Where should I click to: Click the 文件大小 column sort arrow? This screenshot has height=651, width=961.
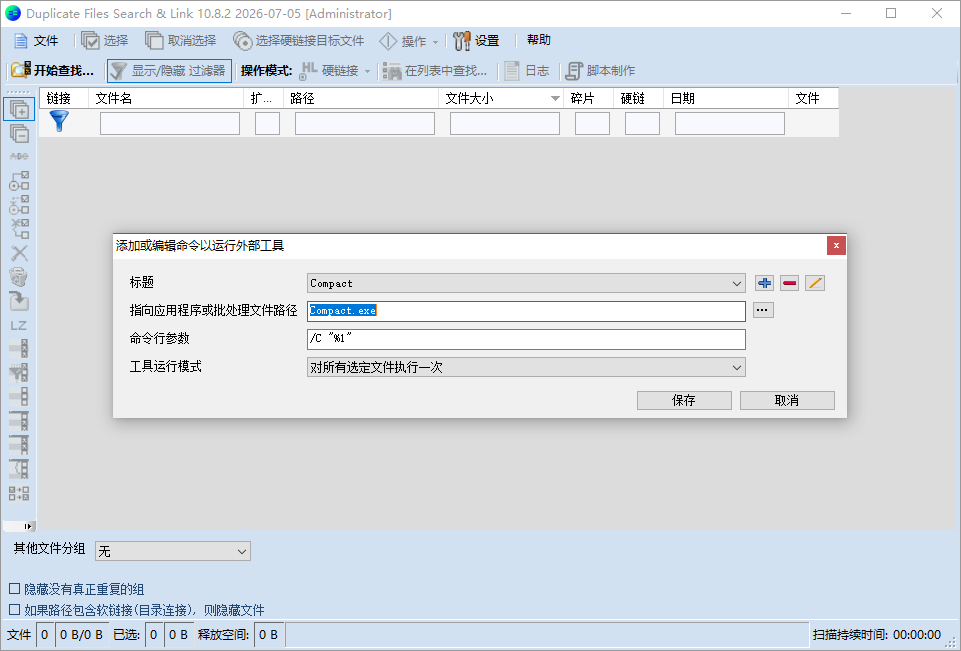pyautogui.click(x=555, y=99)
